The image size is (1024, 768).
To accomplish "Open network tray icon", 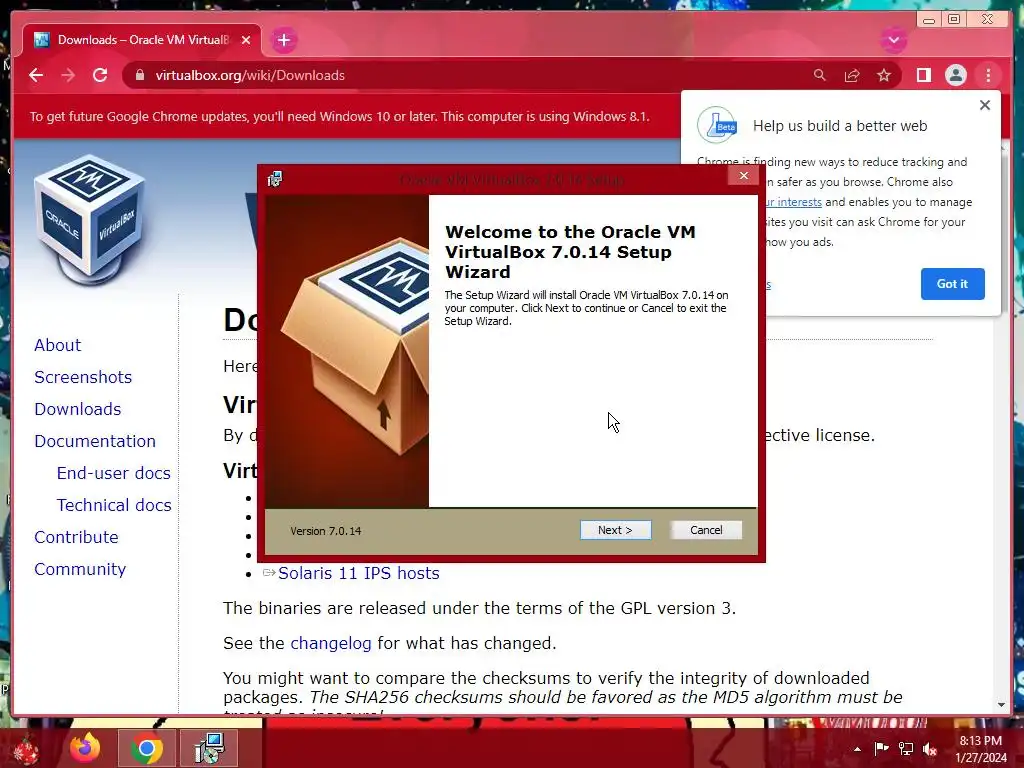I will pyautogui.click(x=906, y=749).
